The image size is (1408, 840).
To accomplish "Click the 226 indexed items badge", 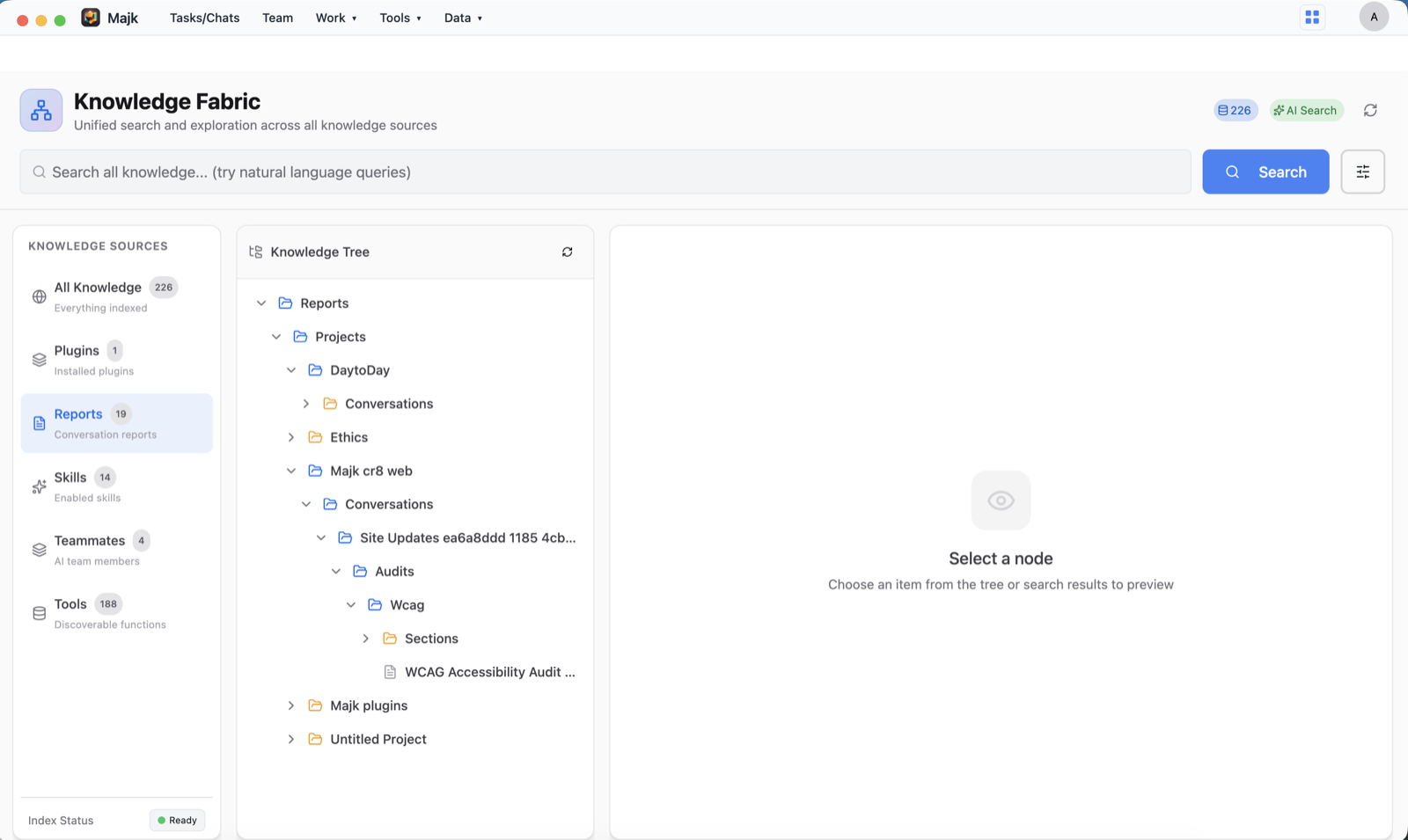I will 1235,110.
